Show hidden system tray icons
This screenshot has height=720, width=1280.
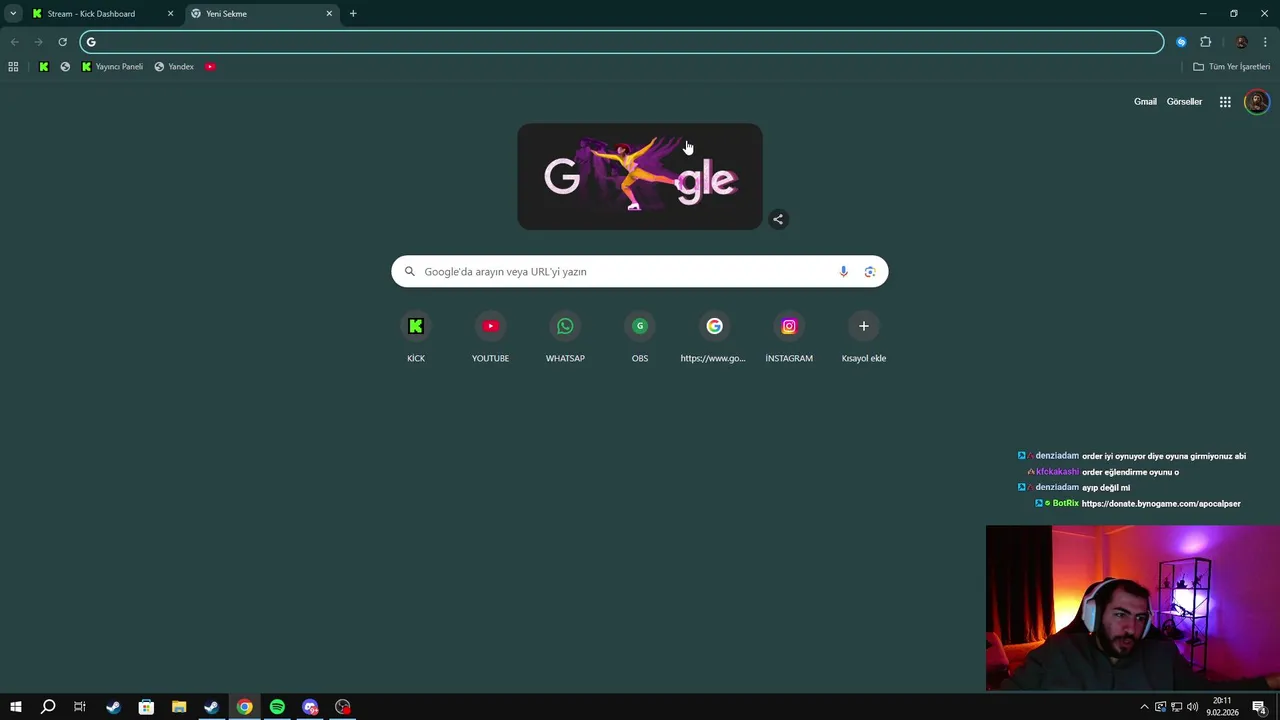coord(1144,707)
